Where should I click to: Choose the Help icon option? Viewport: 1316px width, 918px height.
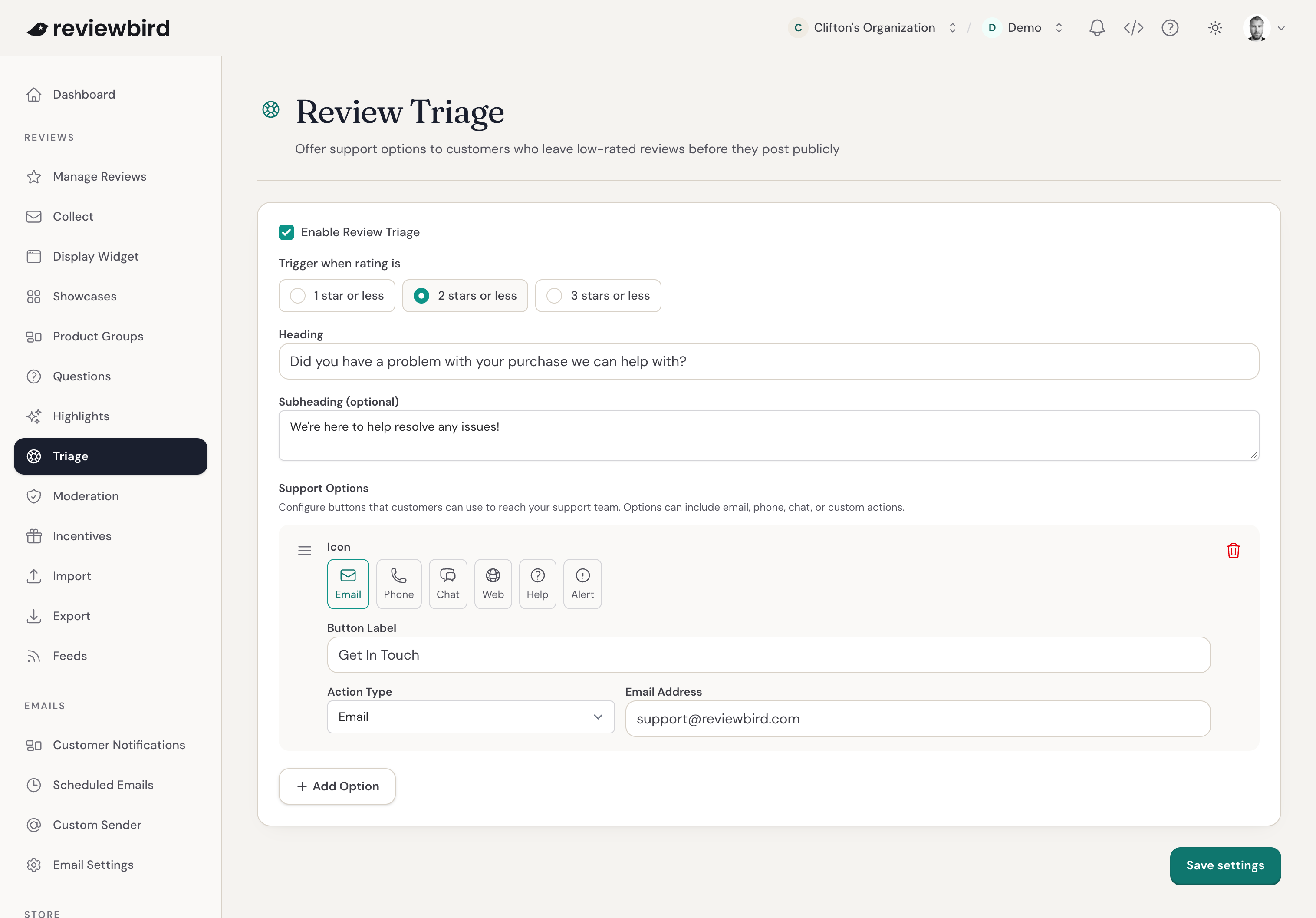(537, 584)
